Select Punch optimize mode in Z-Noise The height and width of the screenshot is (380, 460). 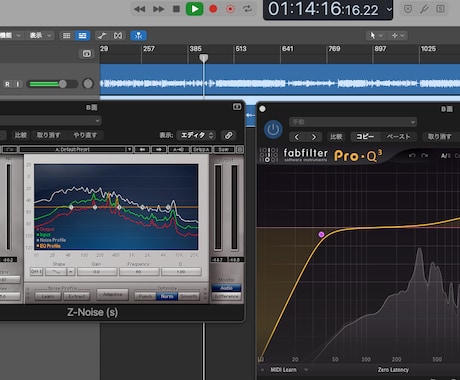coord(145,296)
